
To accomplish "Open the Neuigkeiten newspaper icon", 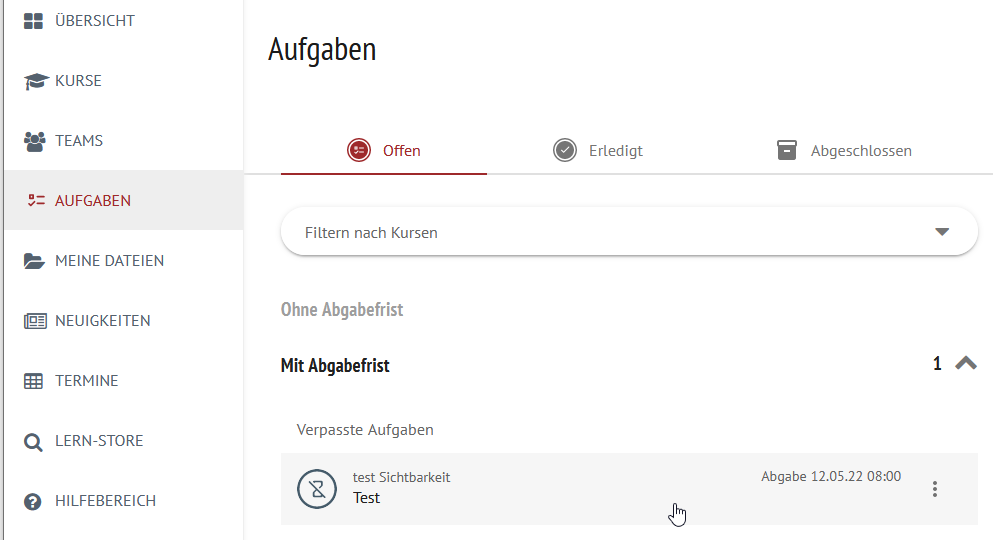I will [35, 321].
